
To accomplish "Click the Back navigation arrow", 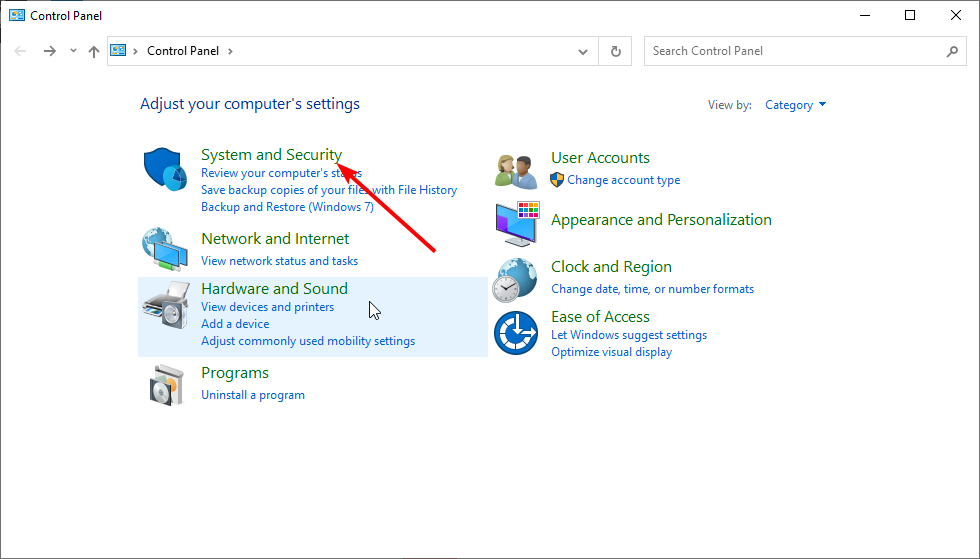I will [20, 51].
